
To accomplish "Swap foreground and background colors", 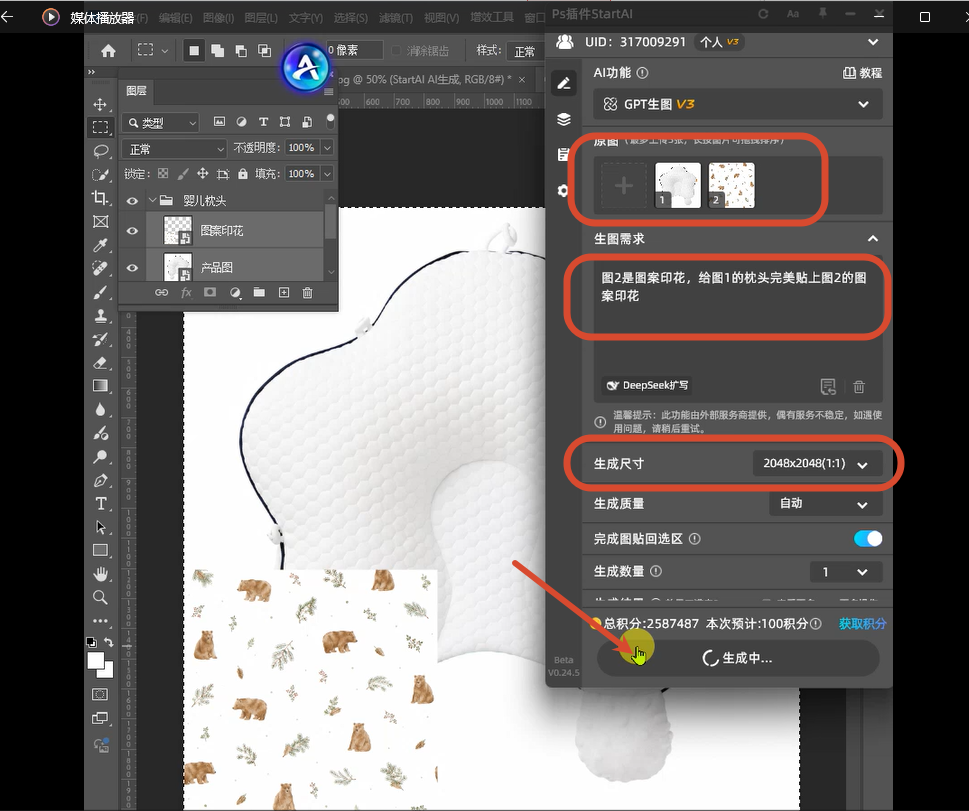I will pos(109,642).
